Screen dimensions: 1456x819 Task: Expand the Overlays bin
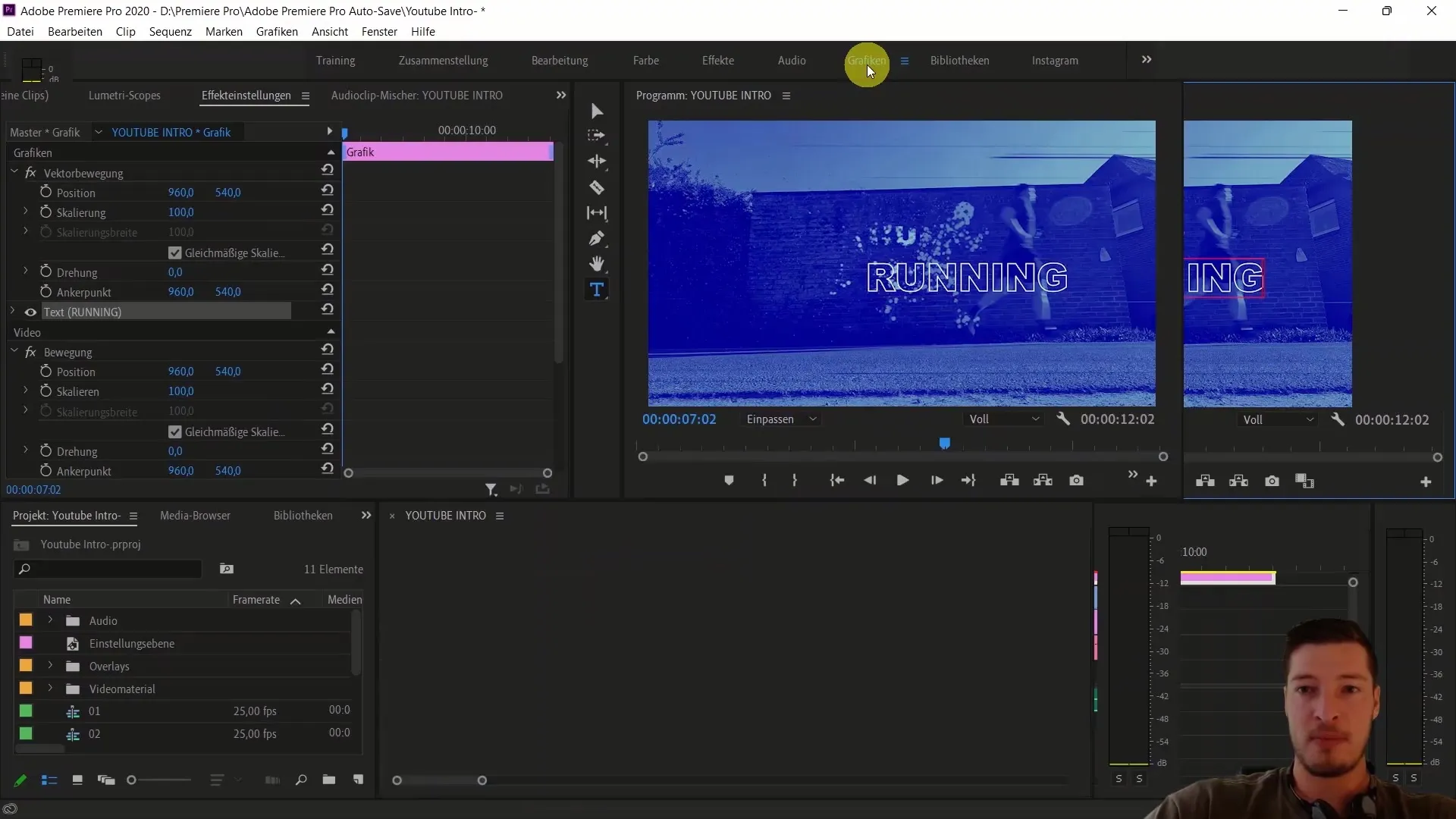pyautogui.click(x=50, y=666)
